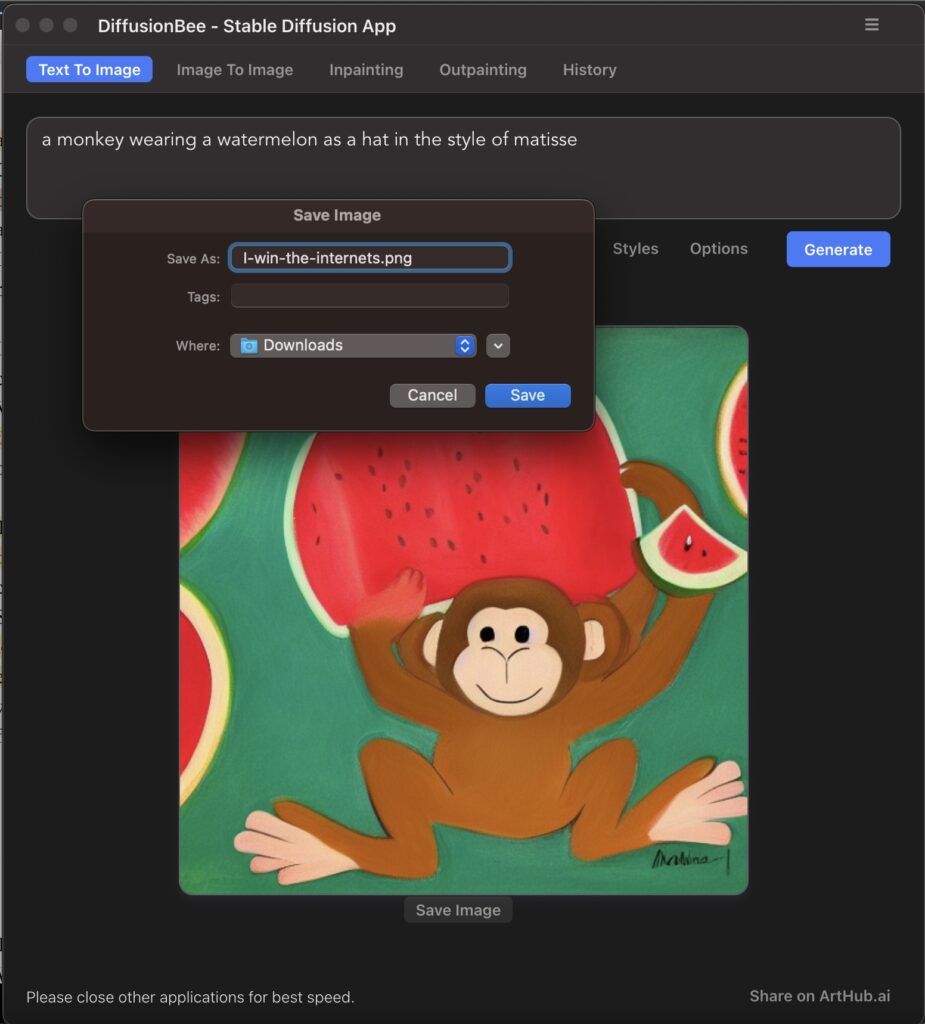Screen dimensions: 925x1024
Task: Click the Downloads folder icon
Action: point(249,345)
